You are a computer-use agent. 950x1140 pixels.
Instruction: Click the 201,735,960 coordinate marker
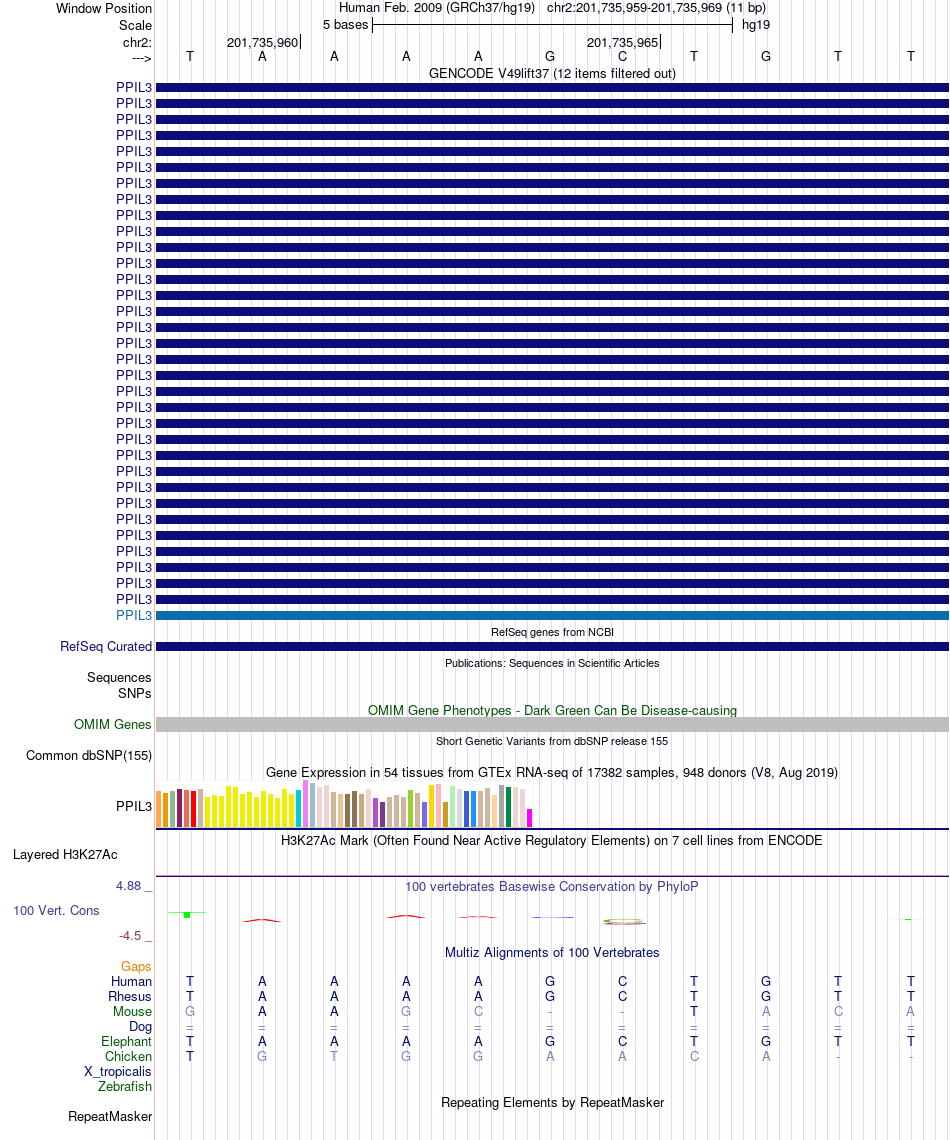pos(262,43)
